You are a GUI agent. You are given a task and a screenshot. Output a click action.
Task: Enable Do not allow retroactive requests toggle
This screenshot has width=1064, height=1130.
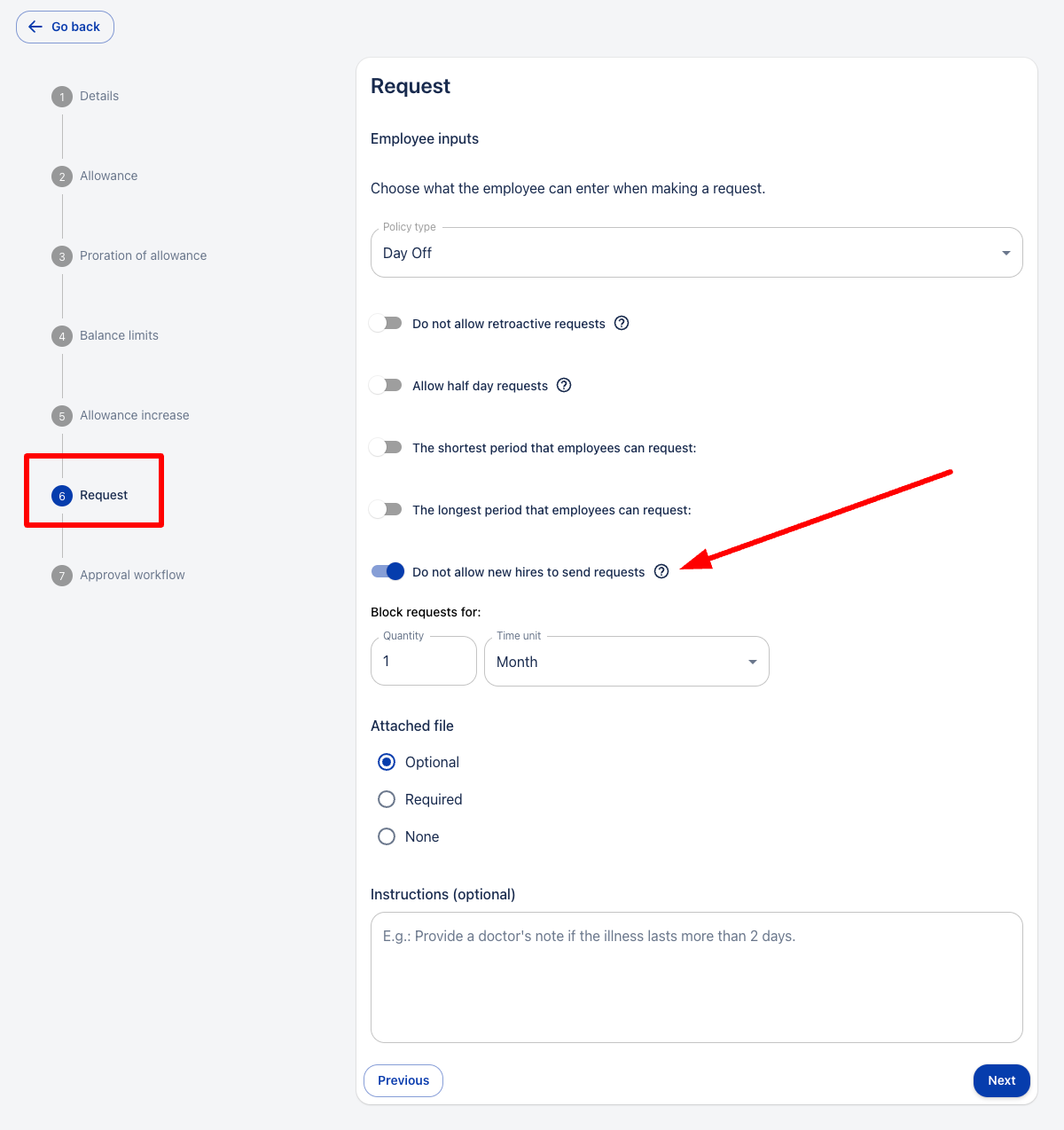point(386,323)
